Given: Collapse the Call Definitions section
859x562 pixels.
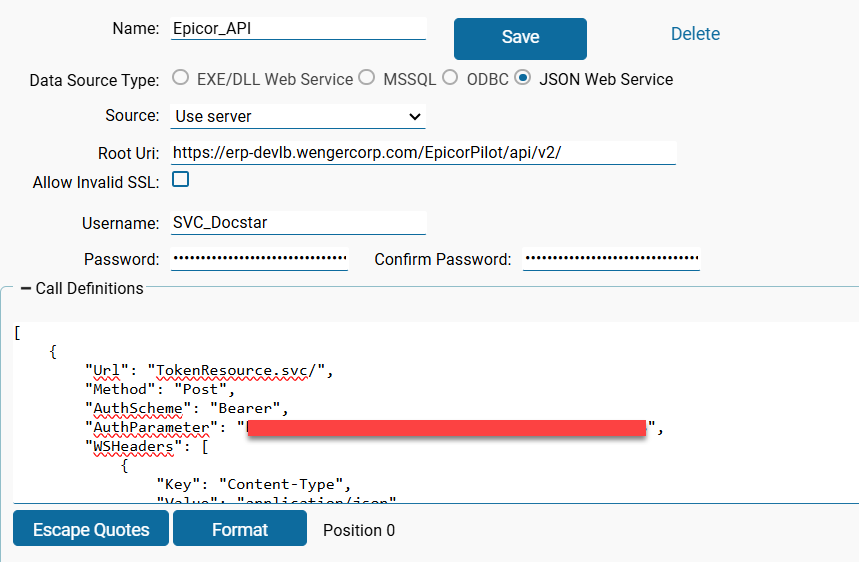Looking at the screenshot, I should coord(26,288).
